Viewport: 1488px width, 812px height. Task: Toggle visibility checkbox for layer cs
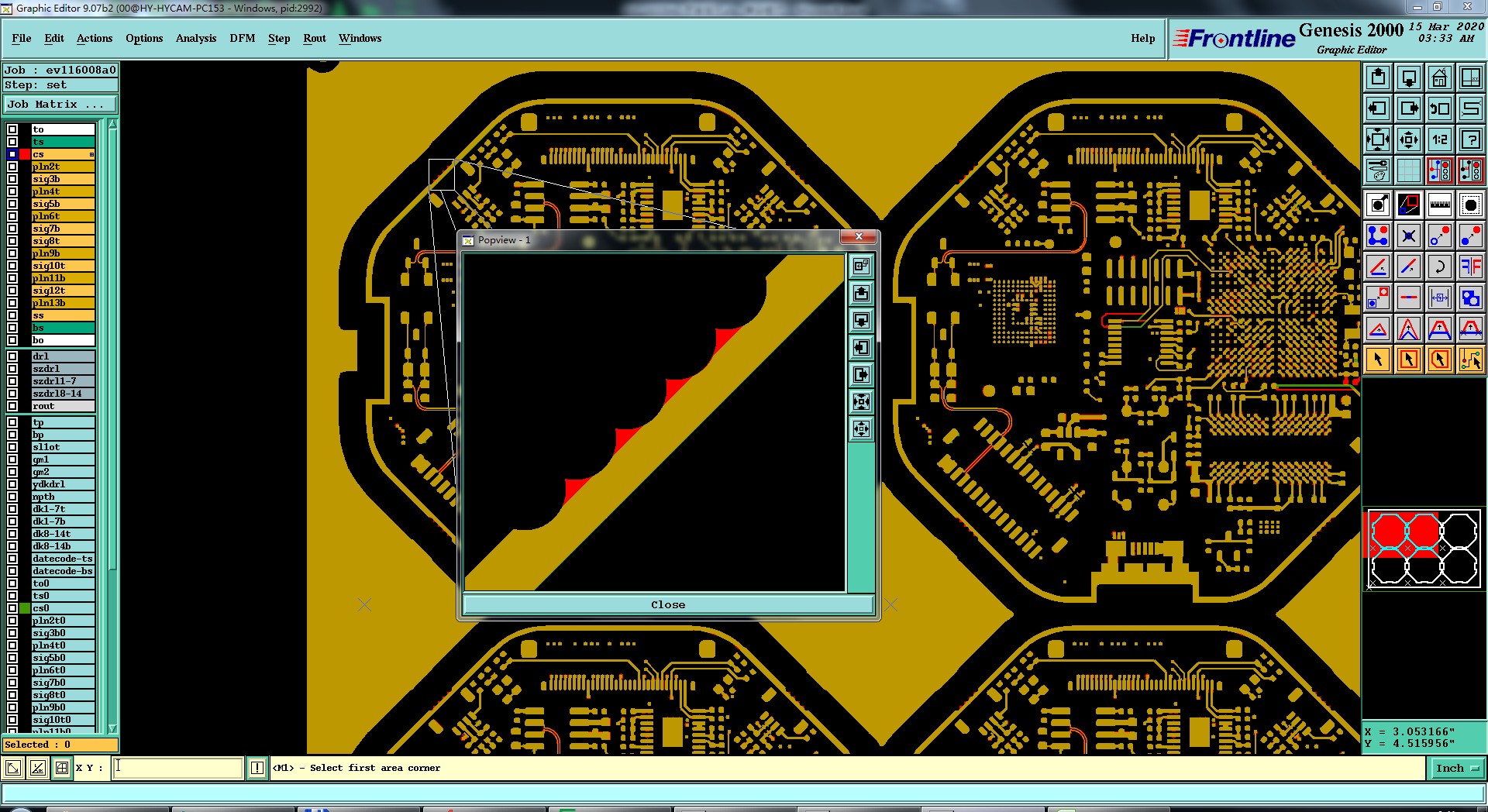point(12,154)
